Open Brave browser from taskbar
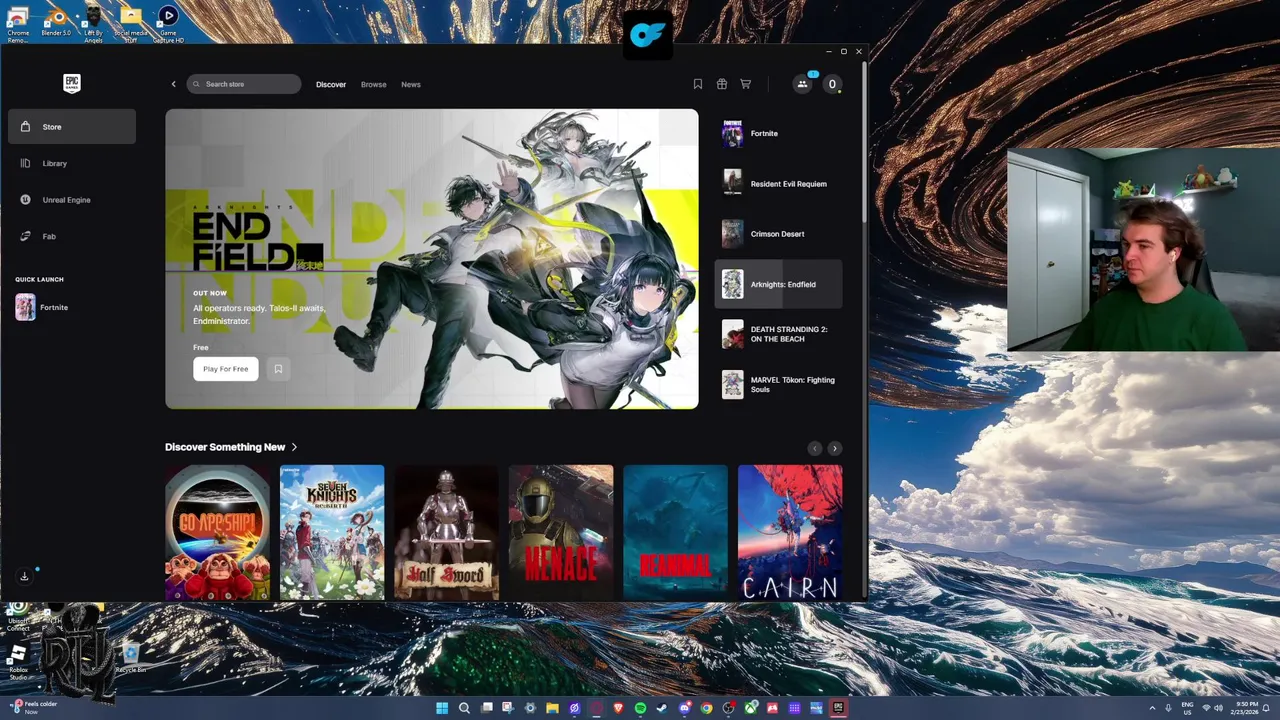 618,708
